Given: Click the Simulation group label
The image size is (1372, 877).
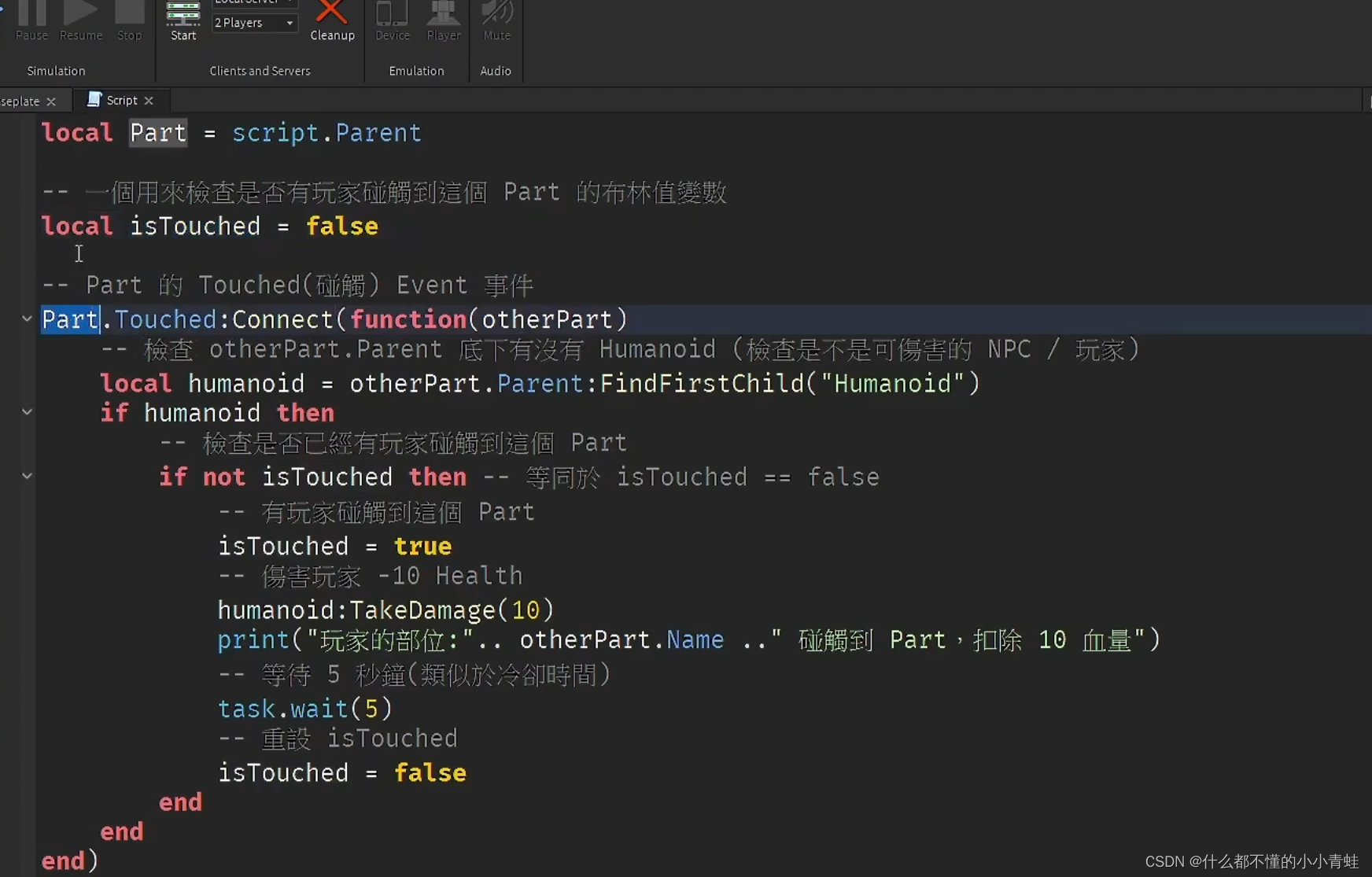Looking at the screenshot, I should (56, 71).
